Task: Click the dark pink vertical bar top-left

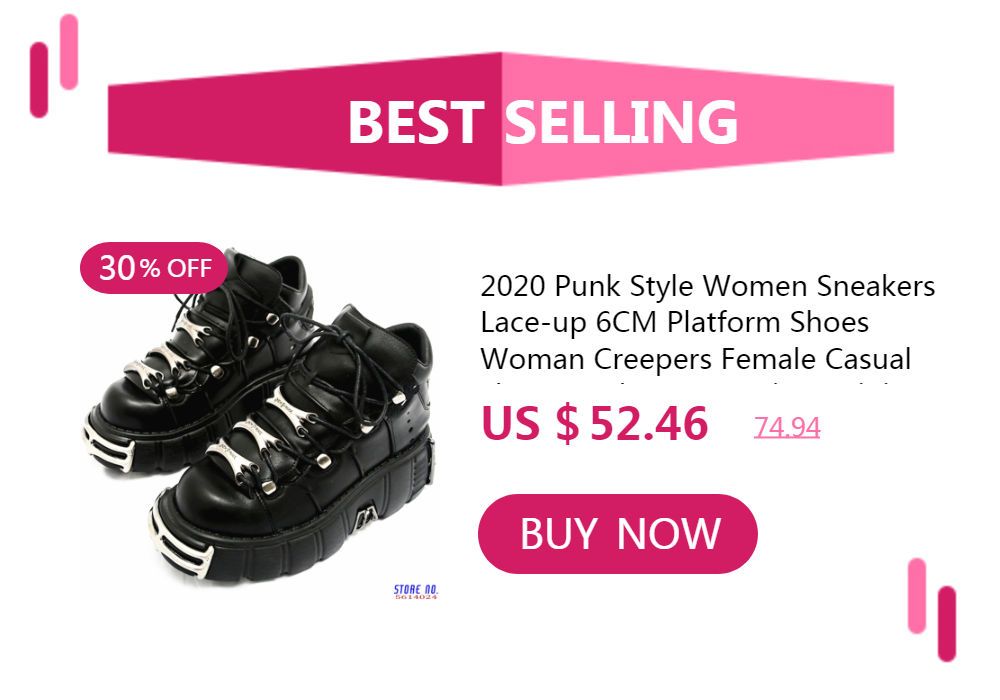Action: point(39,80)
